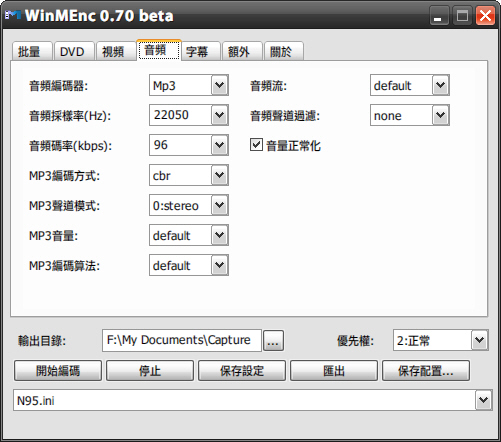Browse output folder with the ... button

(x=273, y=341)
